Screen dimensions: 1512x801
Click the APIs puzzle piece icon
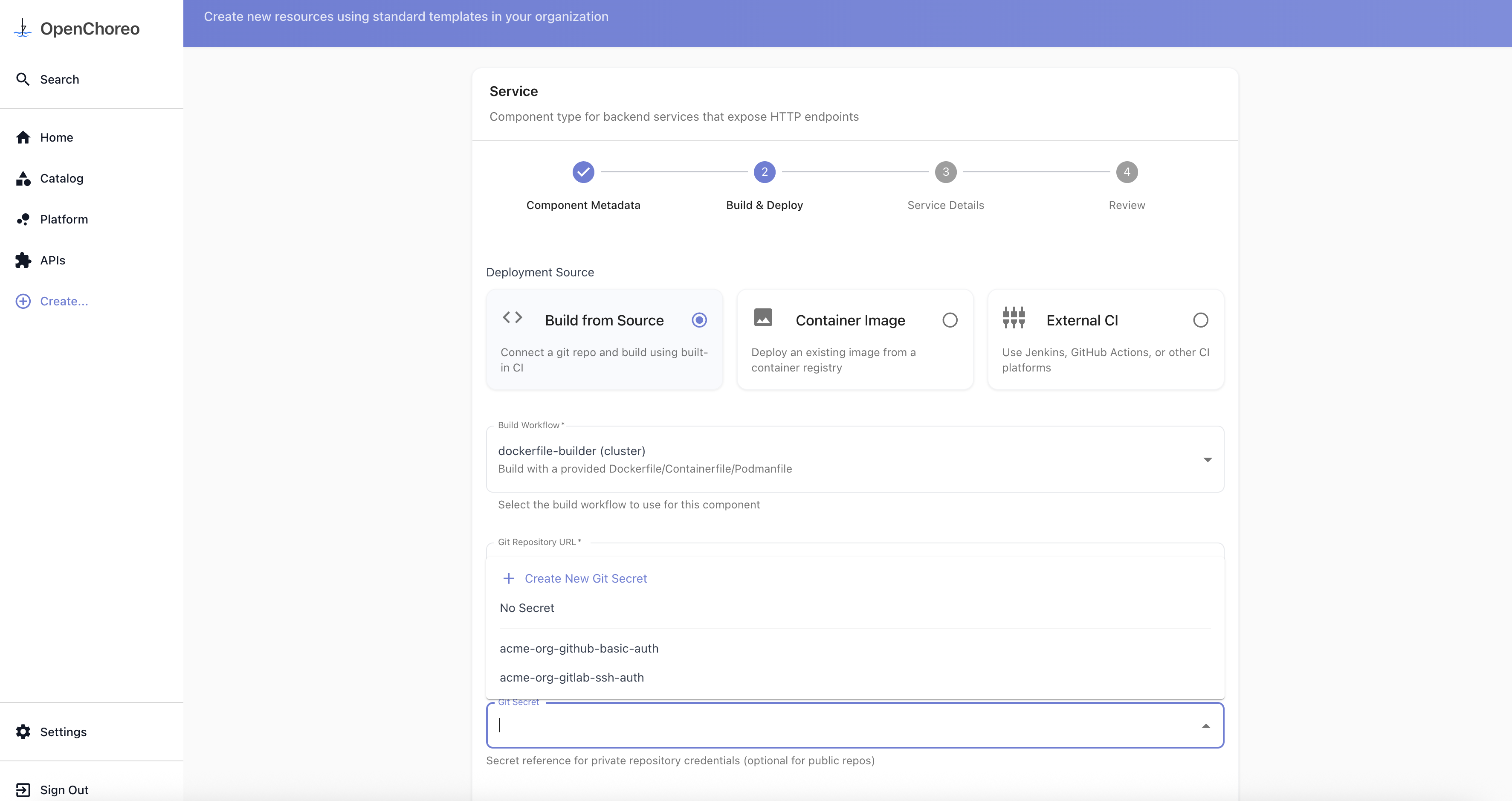point(23,260)
